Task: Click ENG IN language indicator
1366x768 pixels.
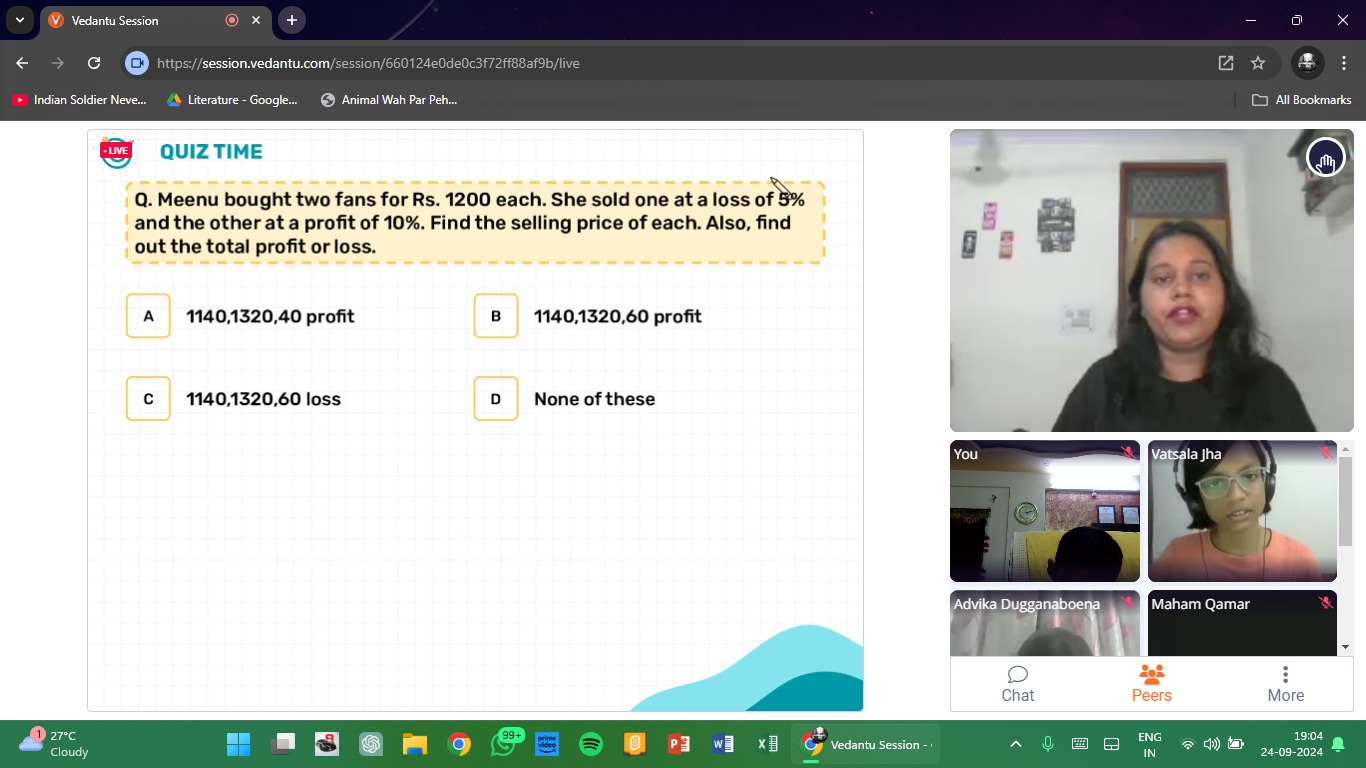Action: point(1149,744)
